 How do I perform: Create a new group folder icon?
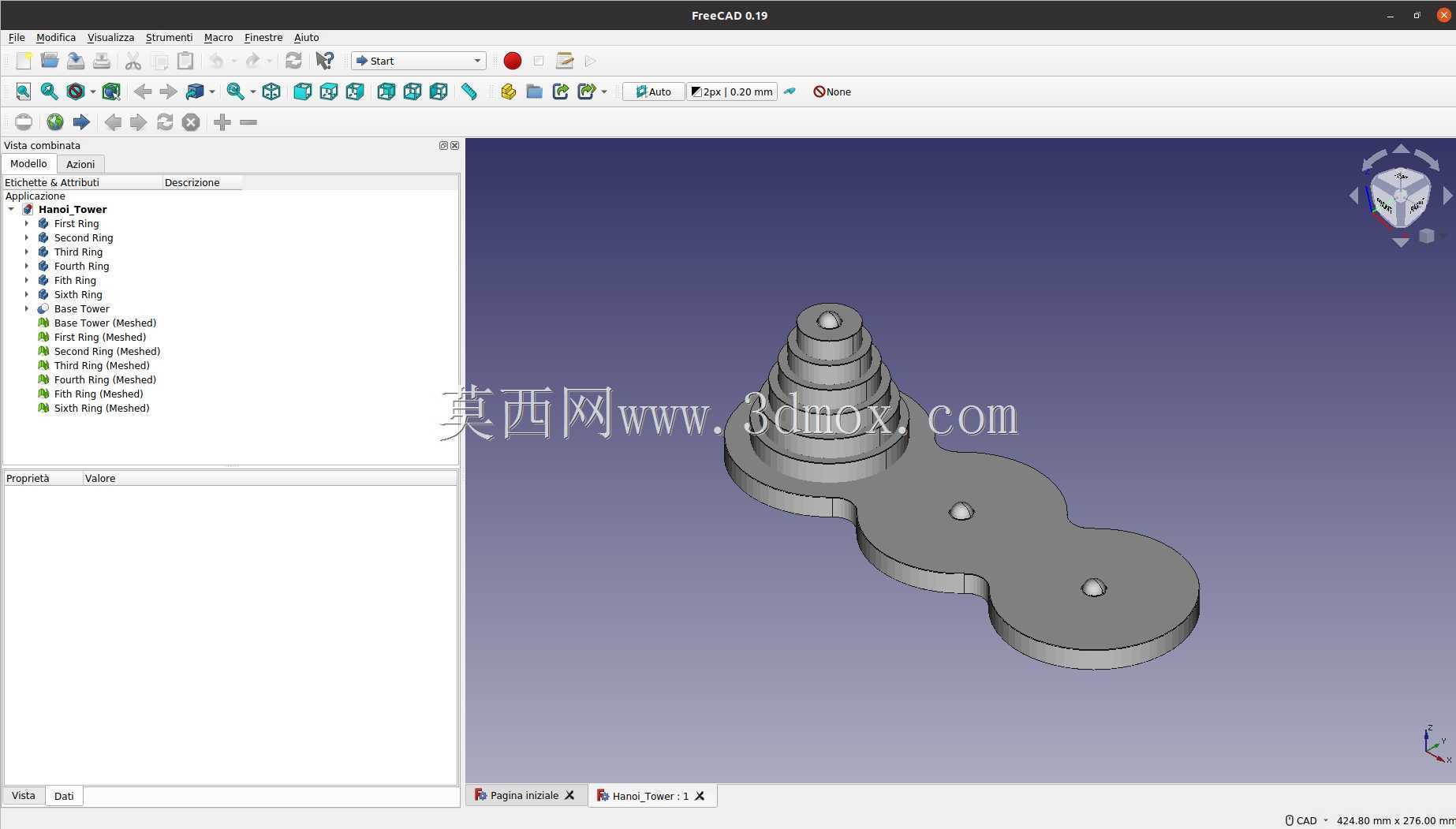click(x=535, y=91)
